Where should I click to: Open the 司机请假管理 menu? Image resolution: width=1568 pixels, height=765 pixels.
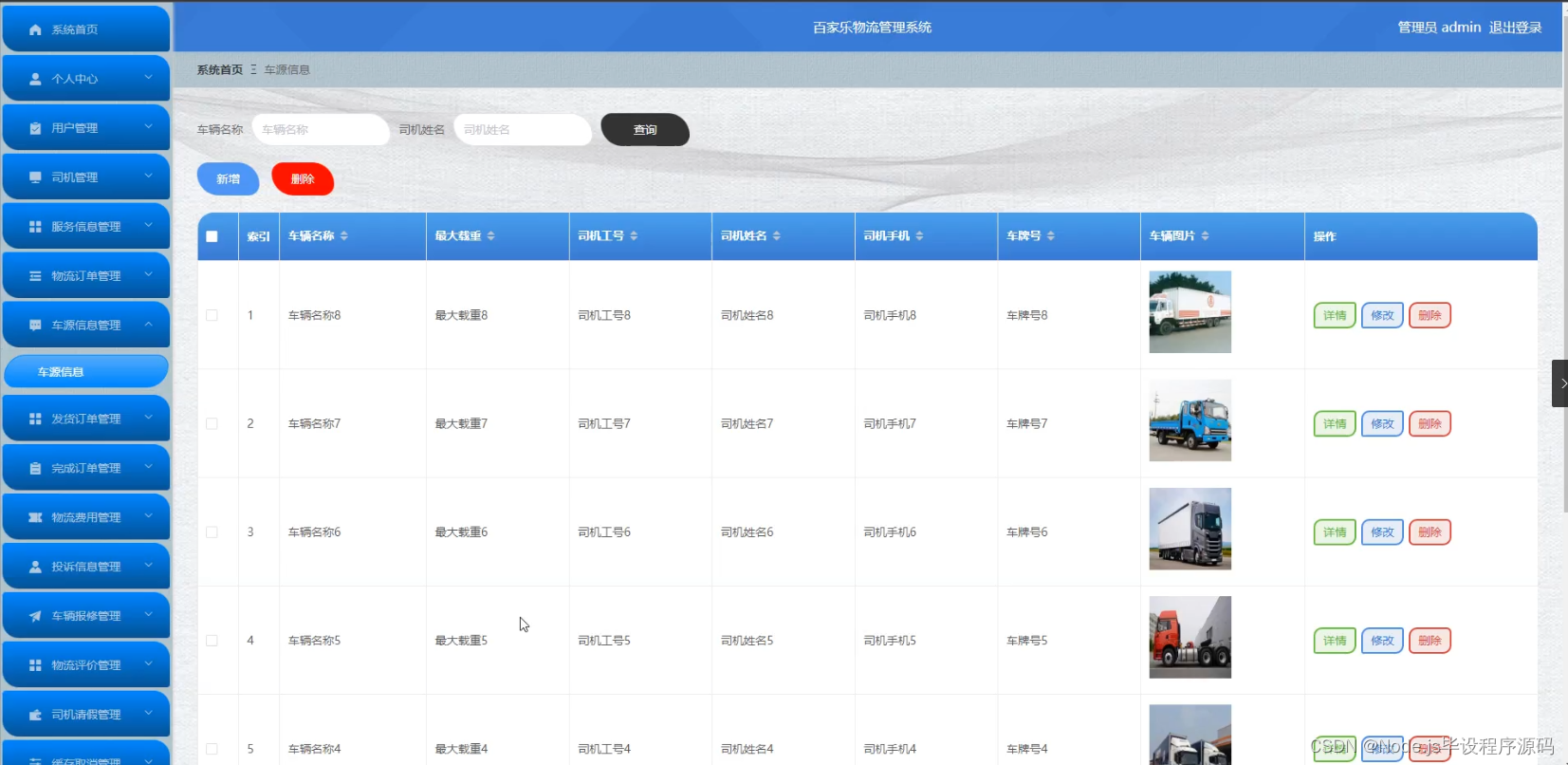pos(86,715)
